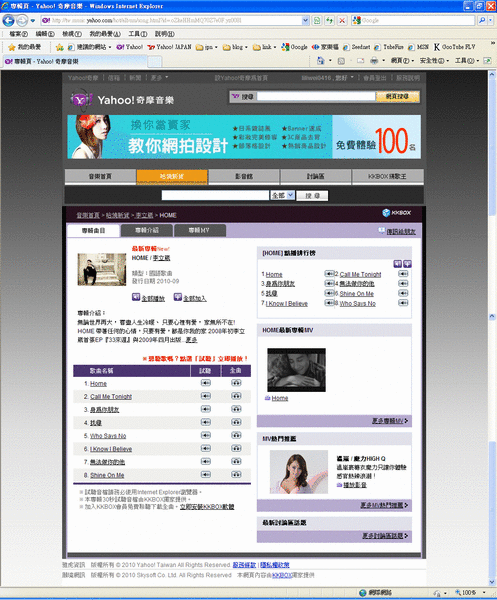Click the Stop loading red X icon
The image size is (497, 600).
(x=342, y=20)
